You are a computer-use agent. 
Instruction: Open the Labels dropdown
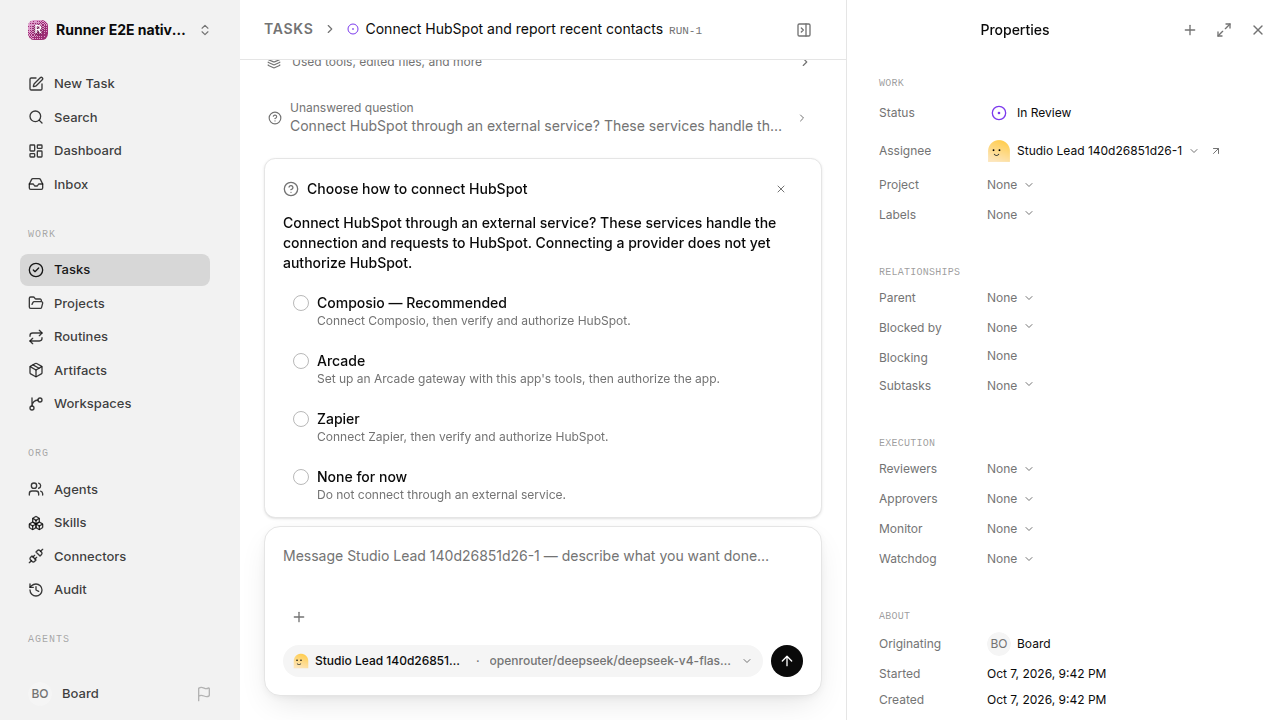pos(1010,215)
